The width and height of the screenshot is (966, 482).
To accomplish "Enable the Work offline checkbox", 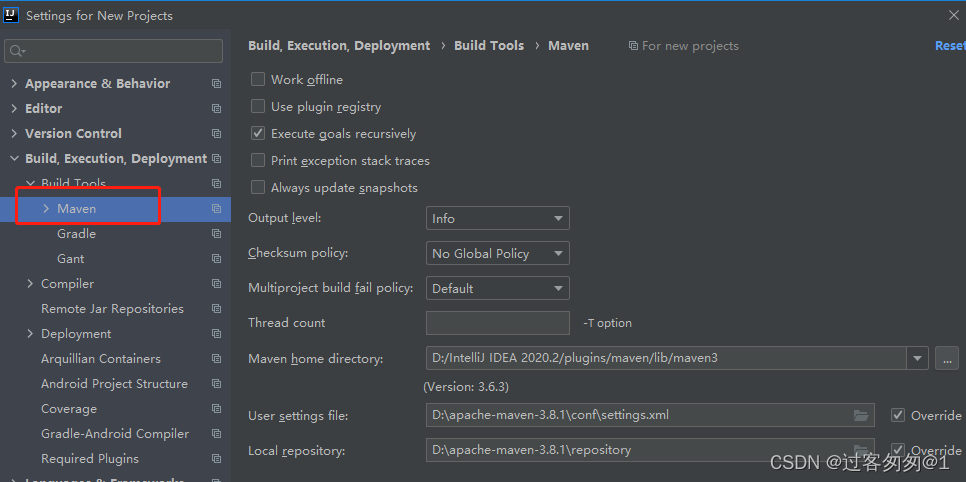I will point(258,80).
